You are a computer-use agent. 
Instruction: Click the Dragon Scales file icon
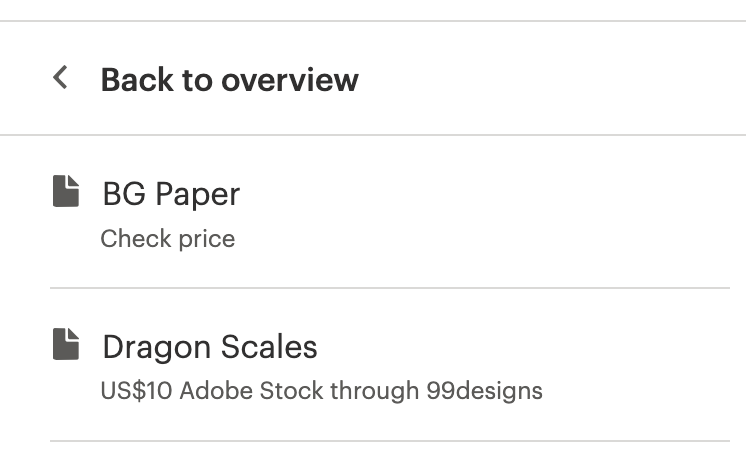[x=66, y=344]
